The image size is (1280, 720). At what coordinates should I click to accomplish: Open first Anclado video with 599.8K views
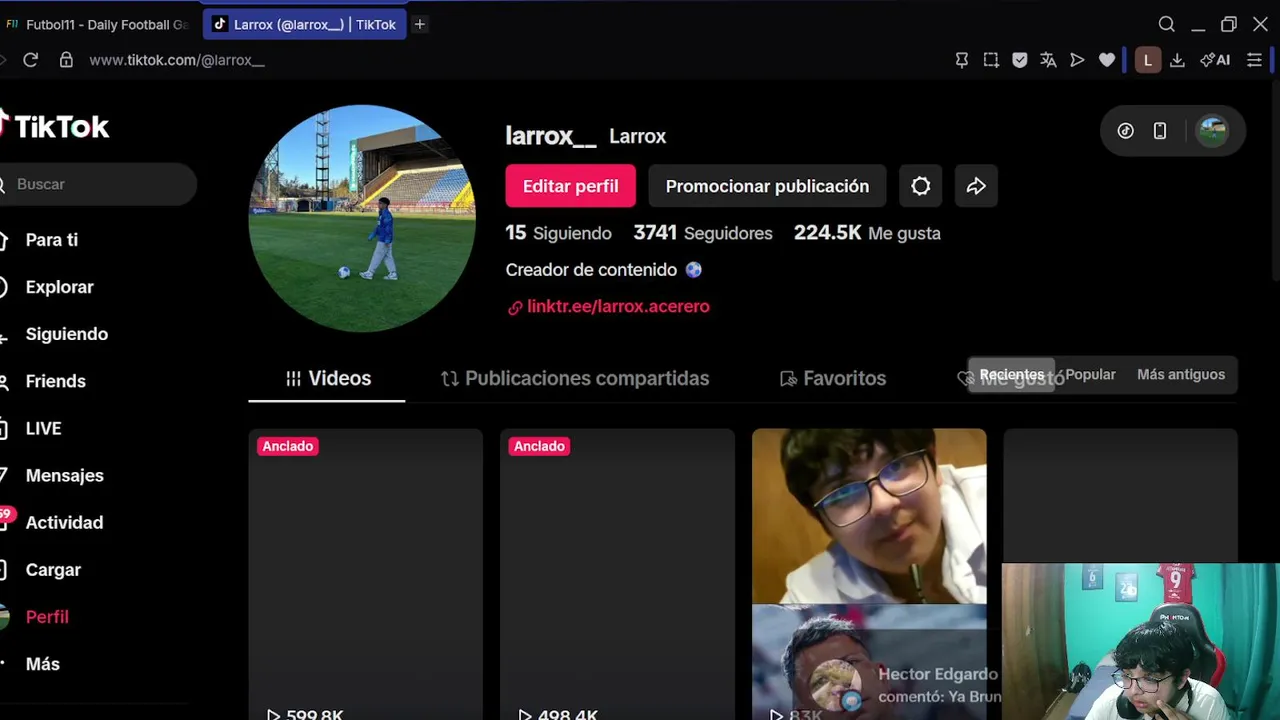(366, 574)
